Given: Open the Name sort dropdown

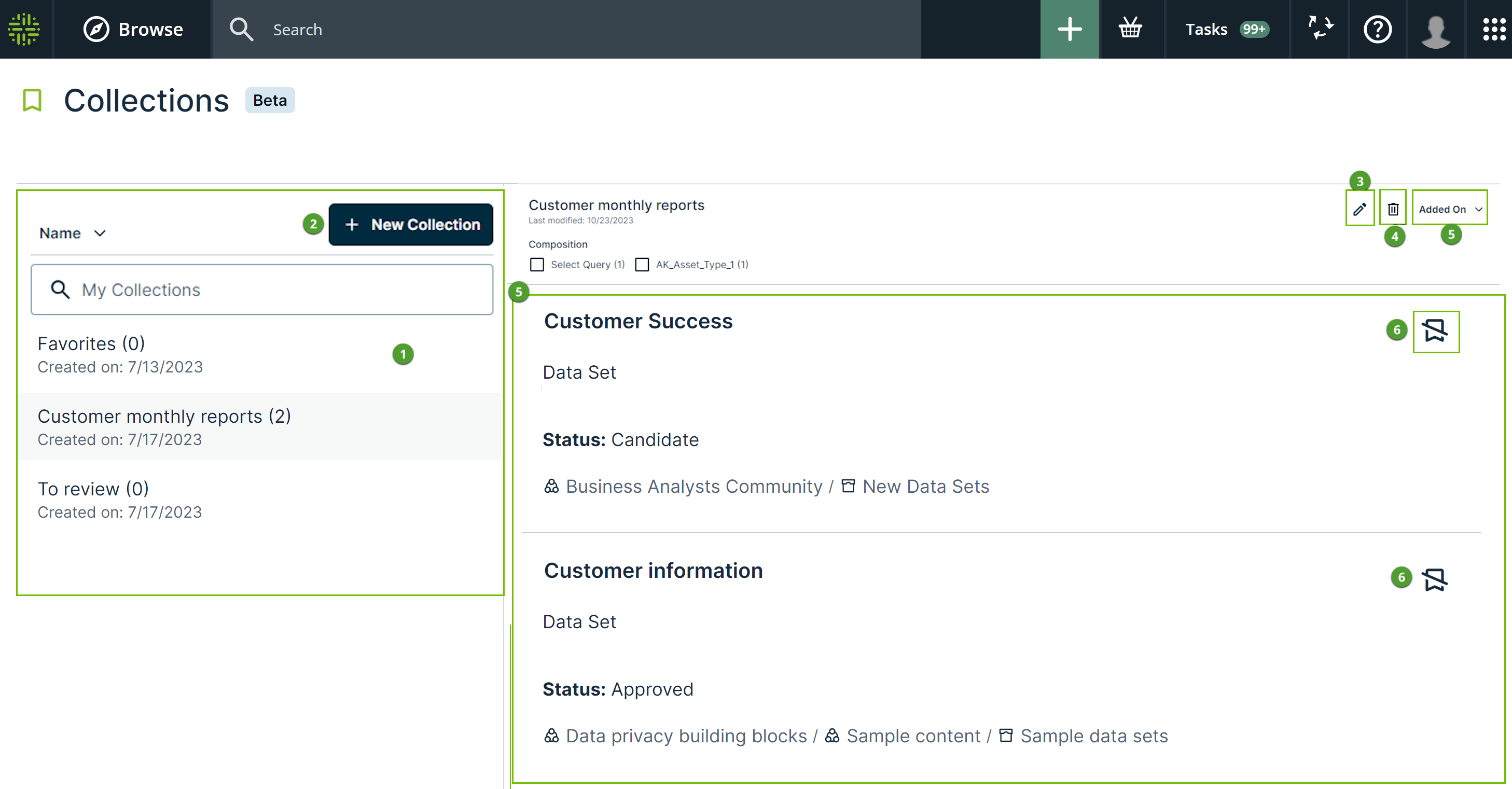Looking at the screenshot, I should pyautogui.click(x=72, y=233).
